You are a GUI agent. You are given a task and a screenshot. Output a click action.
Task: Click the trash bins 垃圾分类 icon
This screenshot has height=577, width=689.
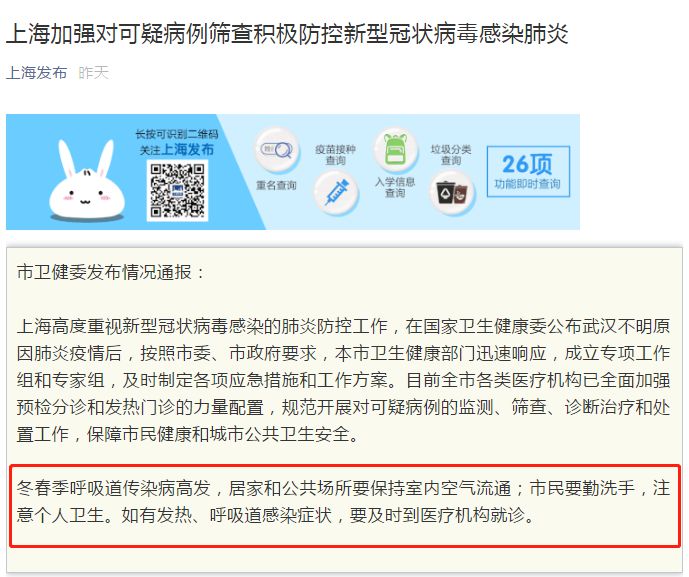452,192
